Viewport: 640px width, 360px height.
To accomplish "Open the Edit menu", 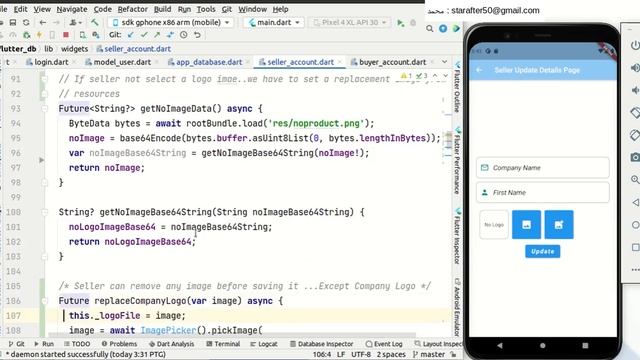I will [x=20, y=9].
